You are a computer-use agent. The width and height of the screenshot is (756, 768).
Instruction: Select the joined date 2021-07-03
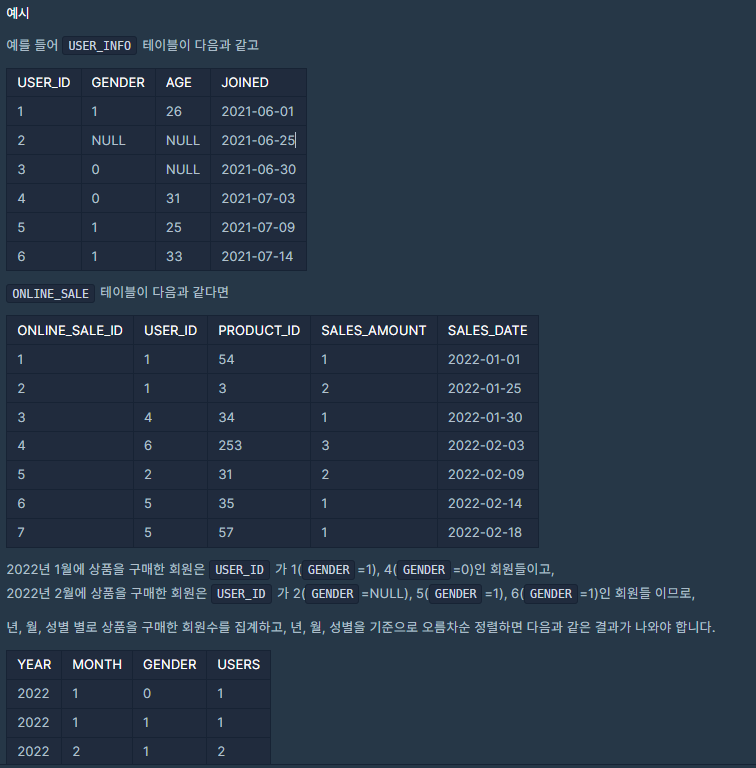tap(258, 198)
